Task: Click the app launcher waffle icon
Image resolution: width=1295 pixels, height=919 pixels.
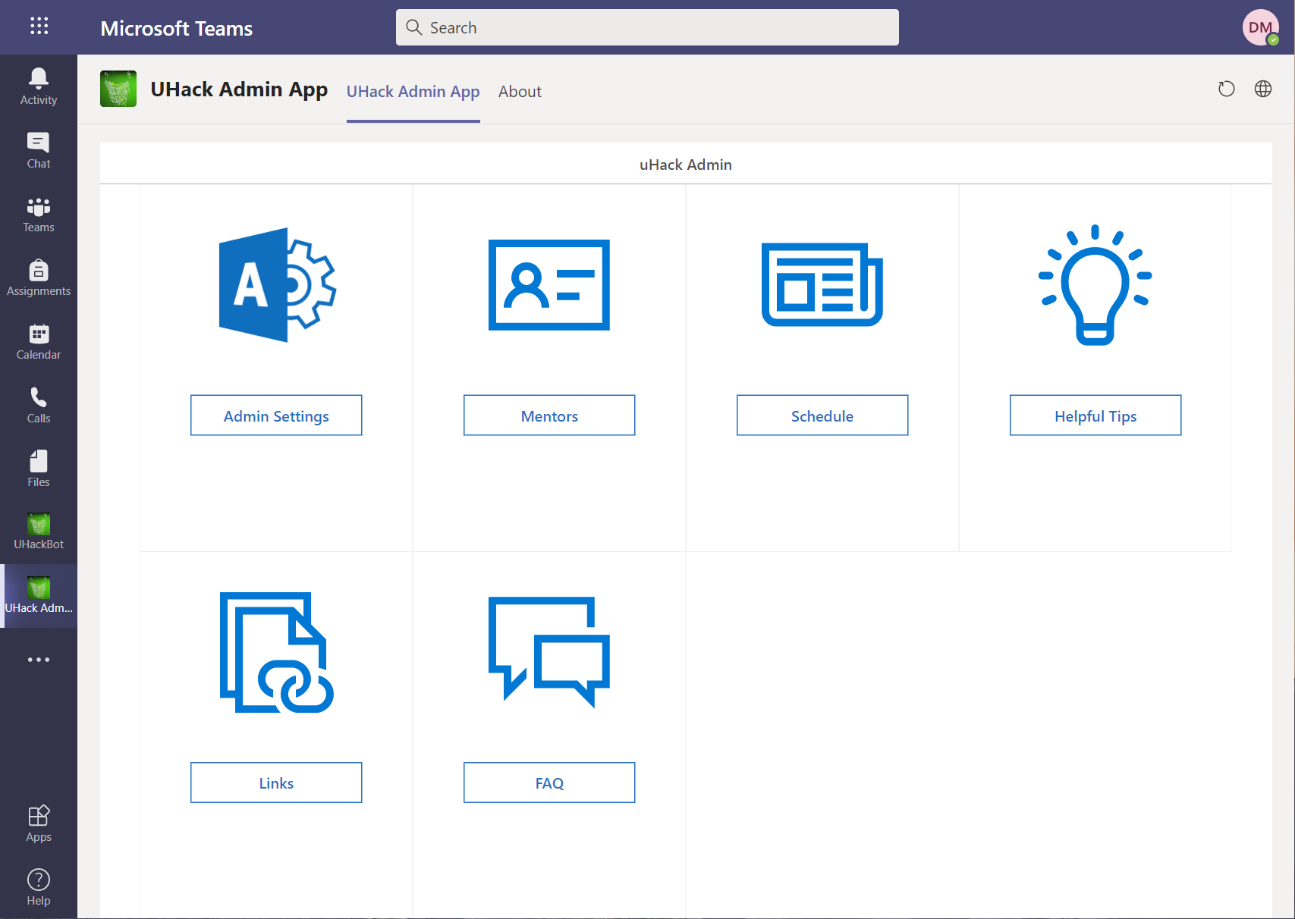Action: point(39,27)
